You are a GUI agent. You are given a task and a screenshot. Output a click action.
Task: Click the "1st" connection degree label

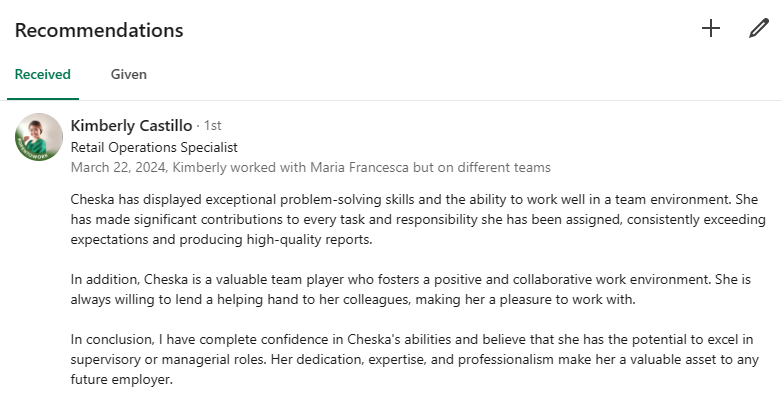click(x=212, y=126)
